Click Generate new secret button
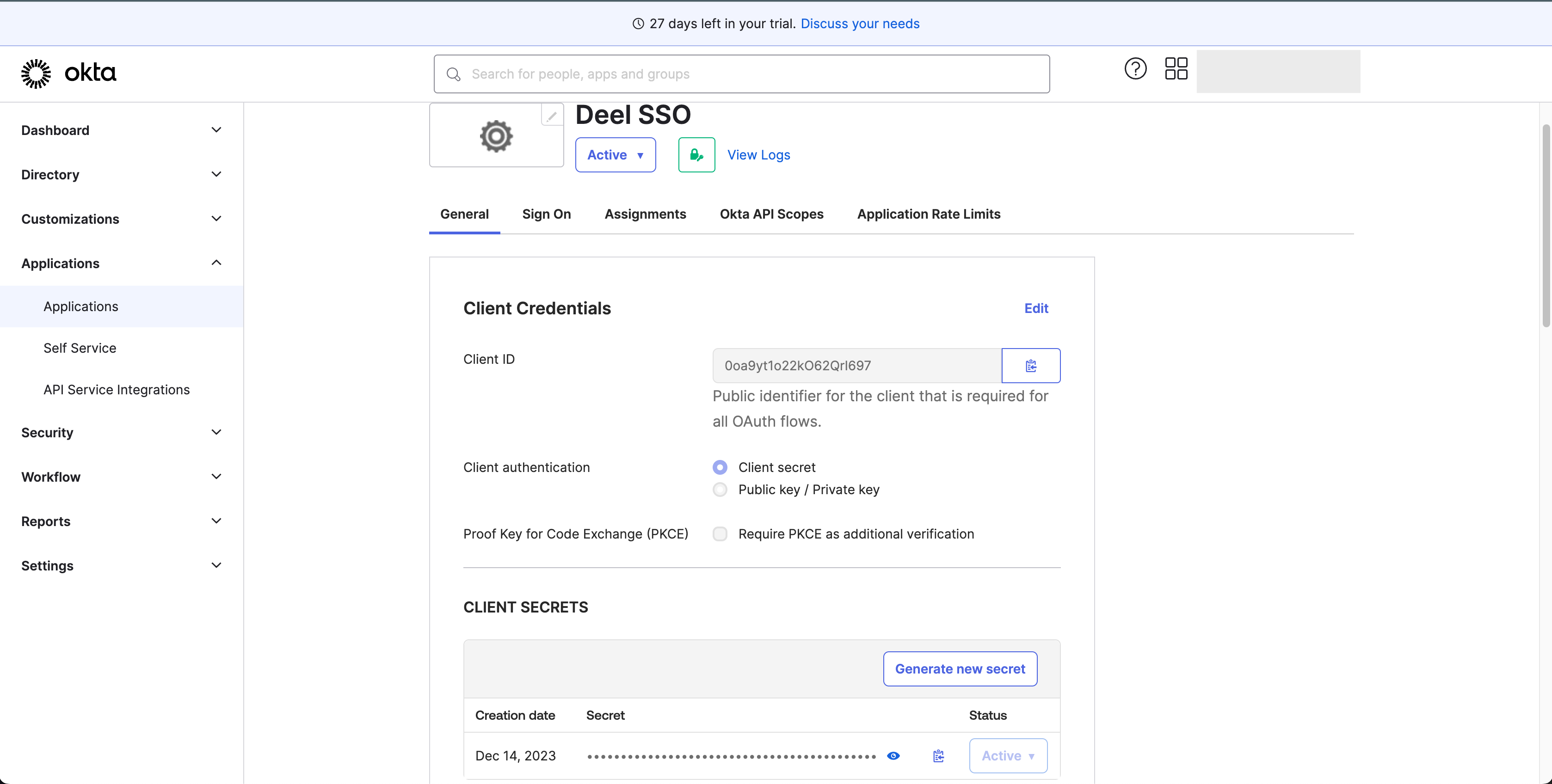 [x=960, y=669]
